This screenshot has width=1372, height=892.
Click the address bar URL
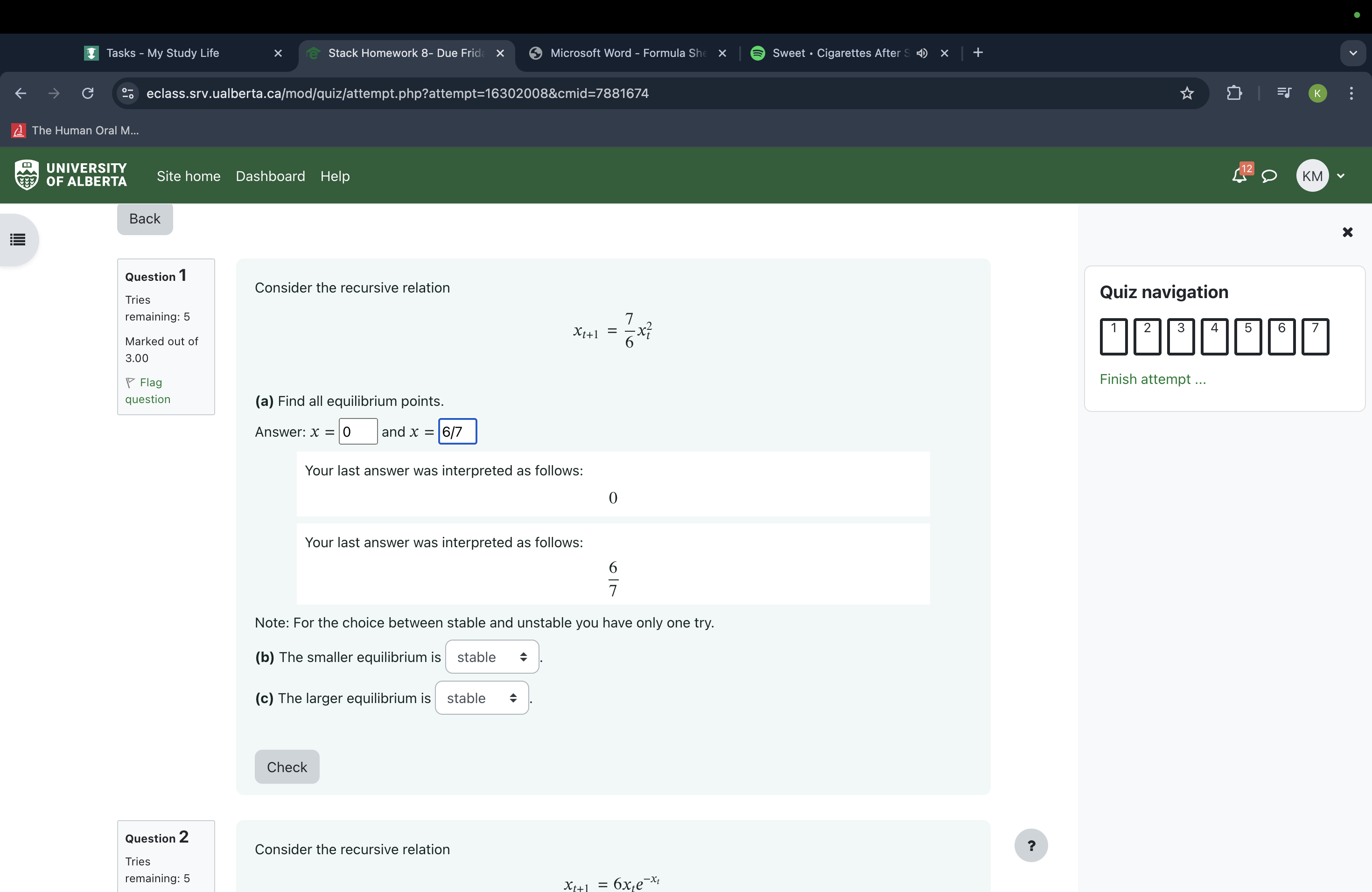tap(397, 93)
